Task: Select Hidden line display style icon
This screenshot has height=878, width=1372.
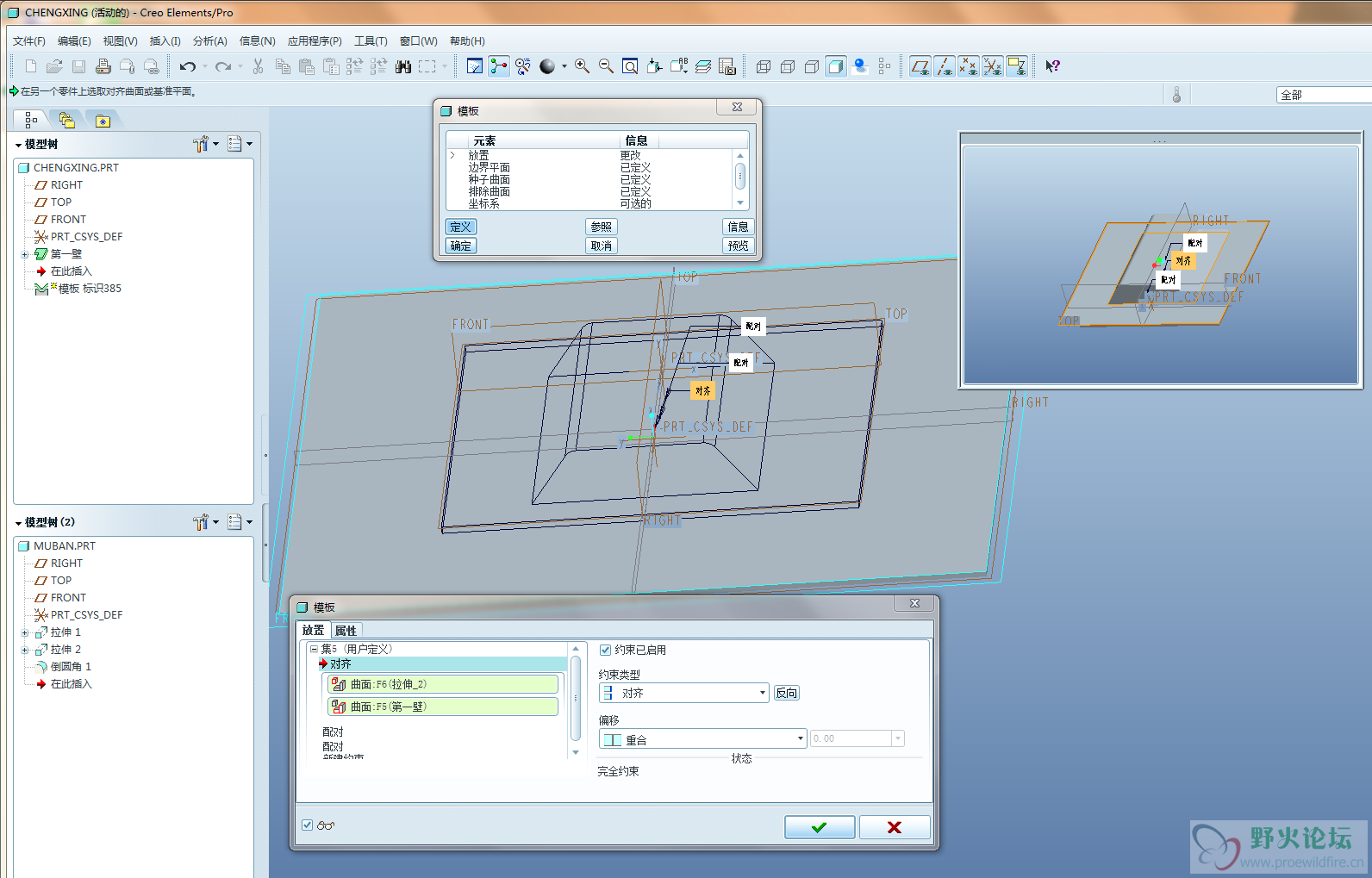Action: [x=788, y=66]
